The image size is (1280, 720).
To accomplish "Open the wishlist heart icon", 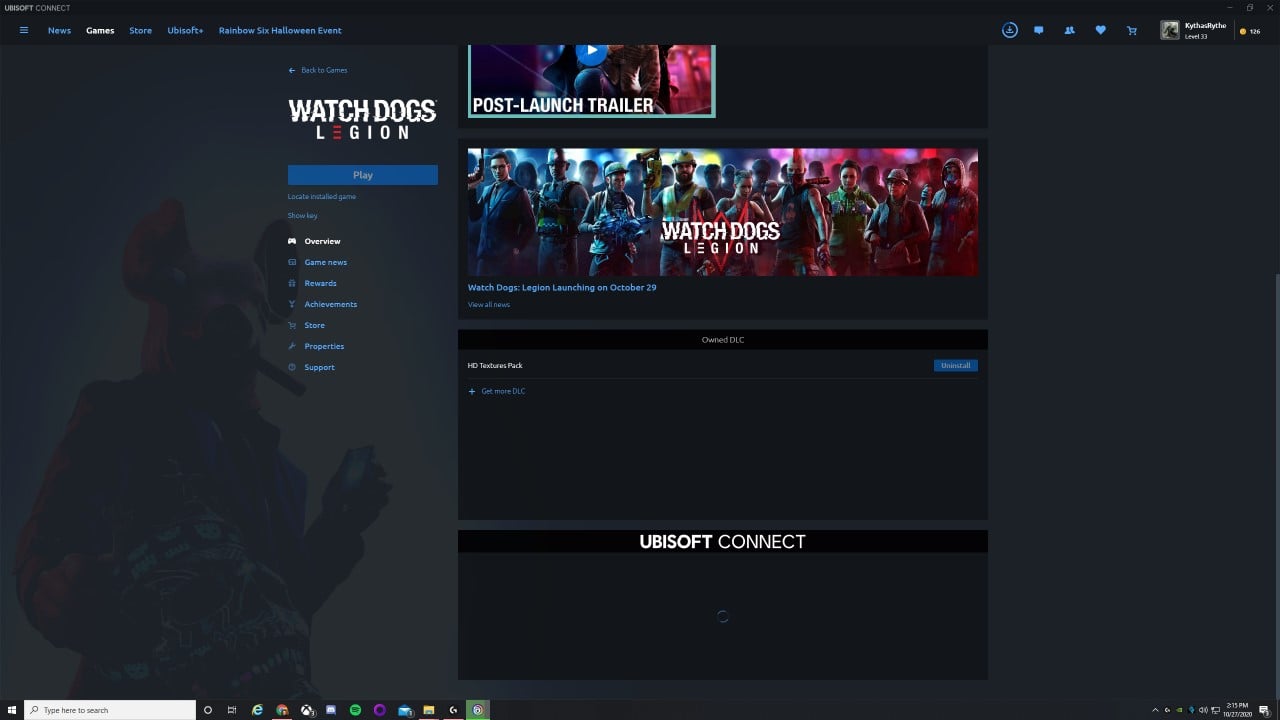I will (x=1100, y=30).
